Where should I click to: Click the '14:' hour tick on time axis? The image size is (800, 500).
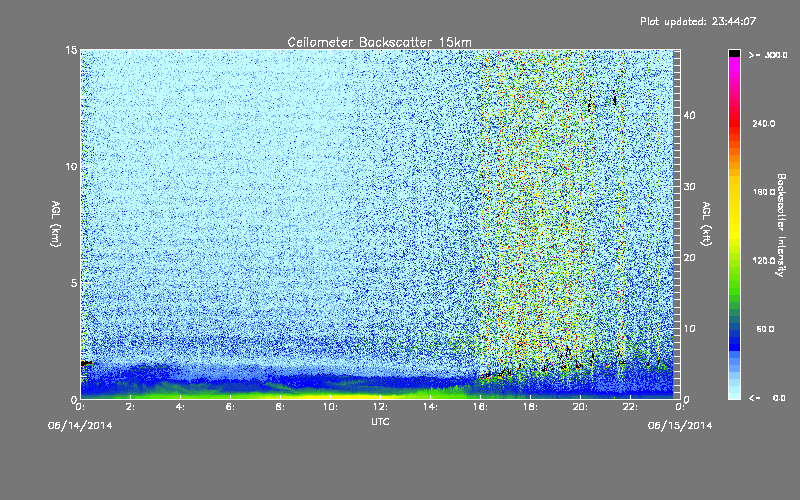tap(431, 407)
